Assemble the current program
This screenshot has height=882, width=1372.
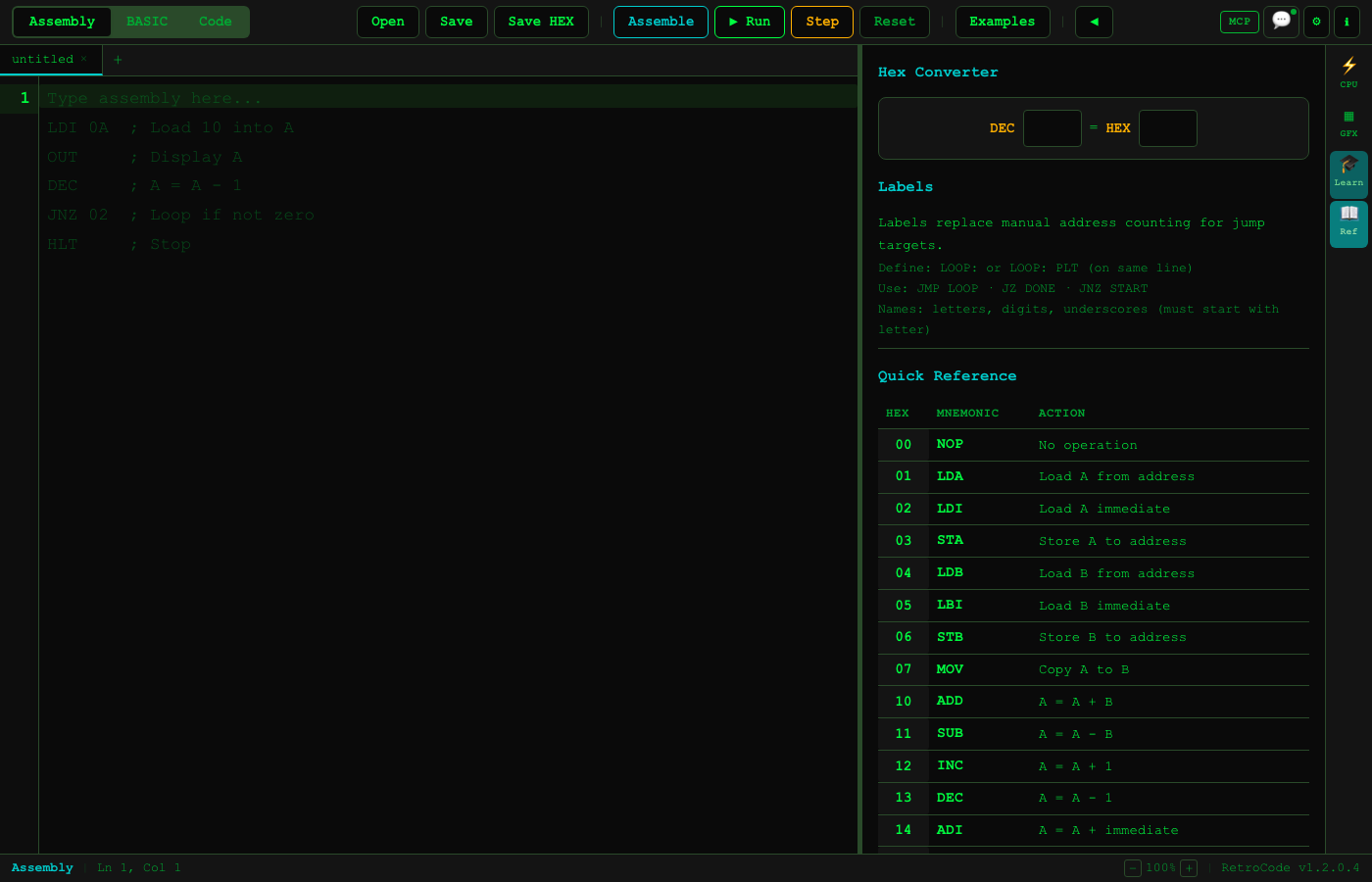coord(661,22)
